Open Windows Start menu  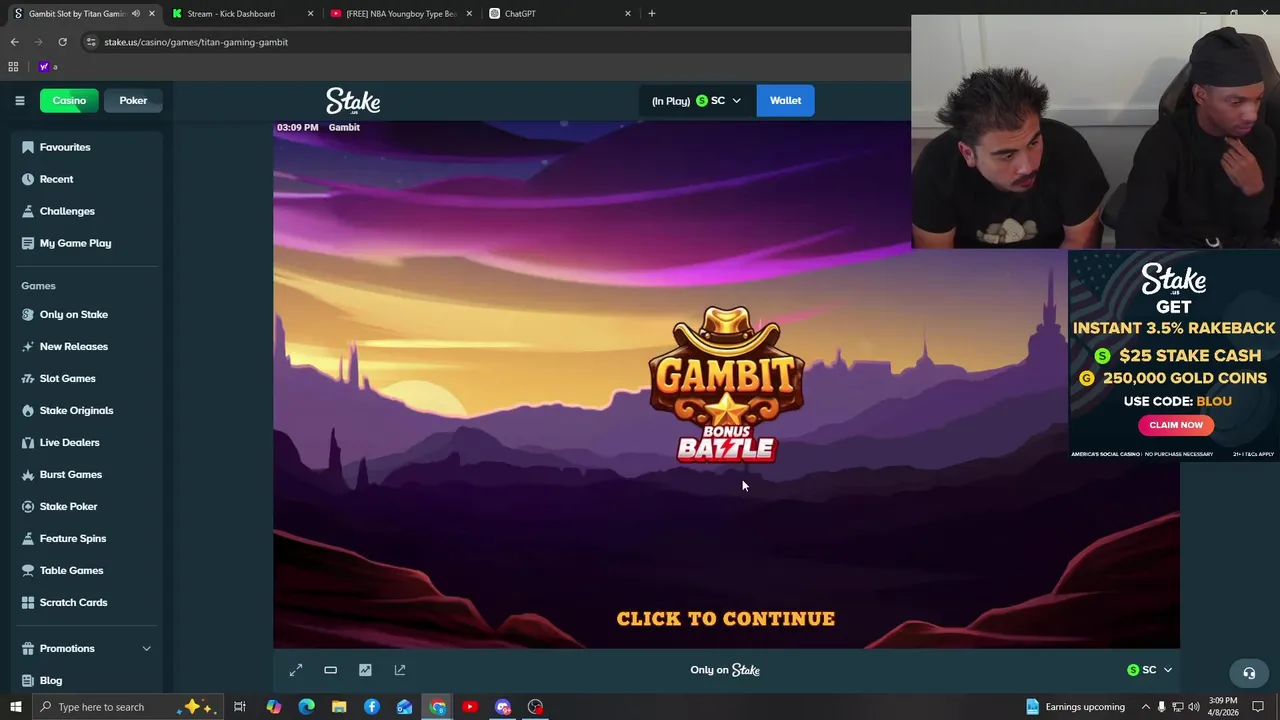click(15, 707)
